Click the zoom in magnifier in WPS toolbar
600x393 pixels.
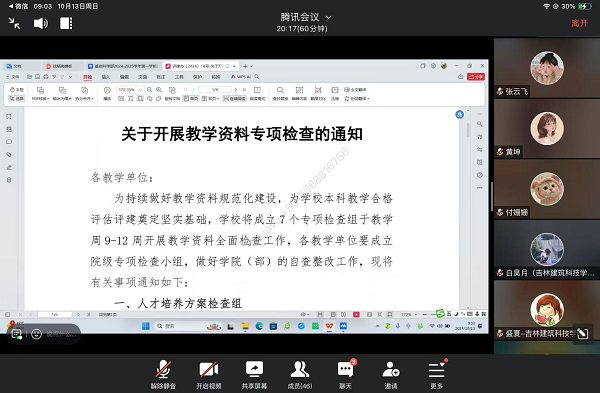coord(159,90)
